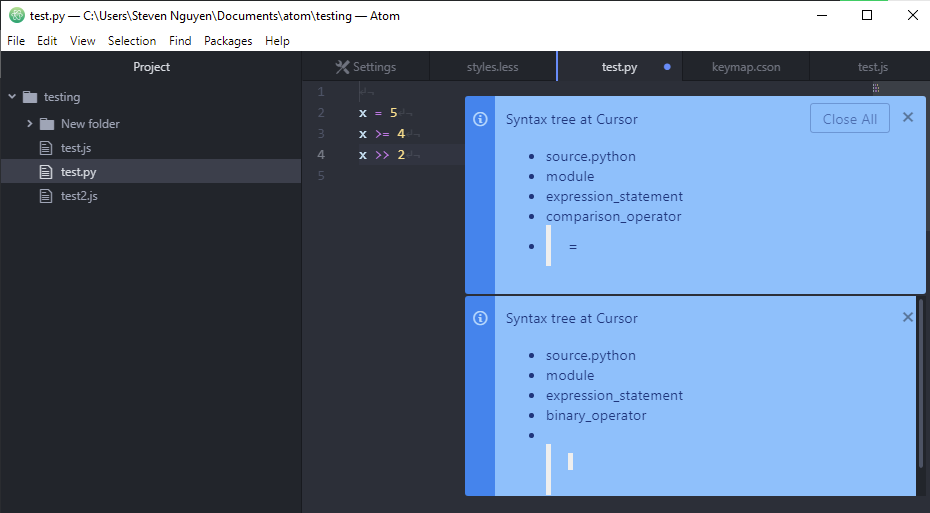Click line number 4 in gutter
Image resolution: width=930 pixels, height=513 pixels.
(321, 155)
